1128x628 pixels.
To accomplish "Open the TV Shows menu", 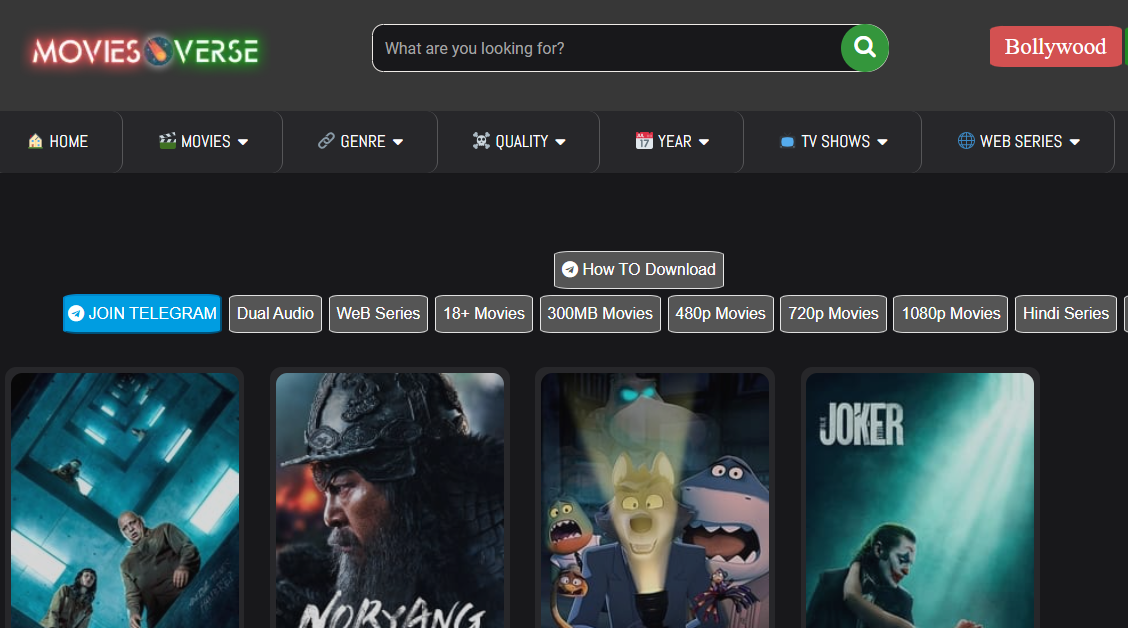I will [834, 142].
